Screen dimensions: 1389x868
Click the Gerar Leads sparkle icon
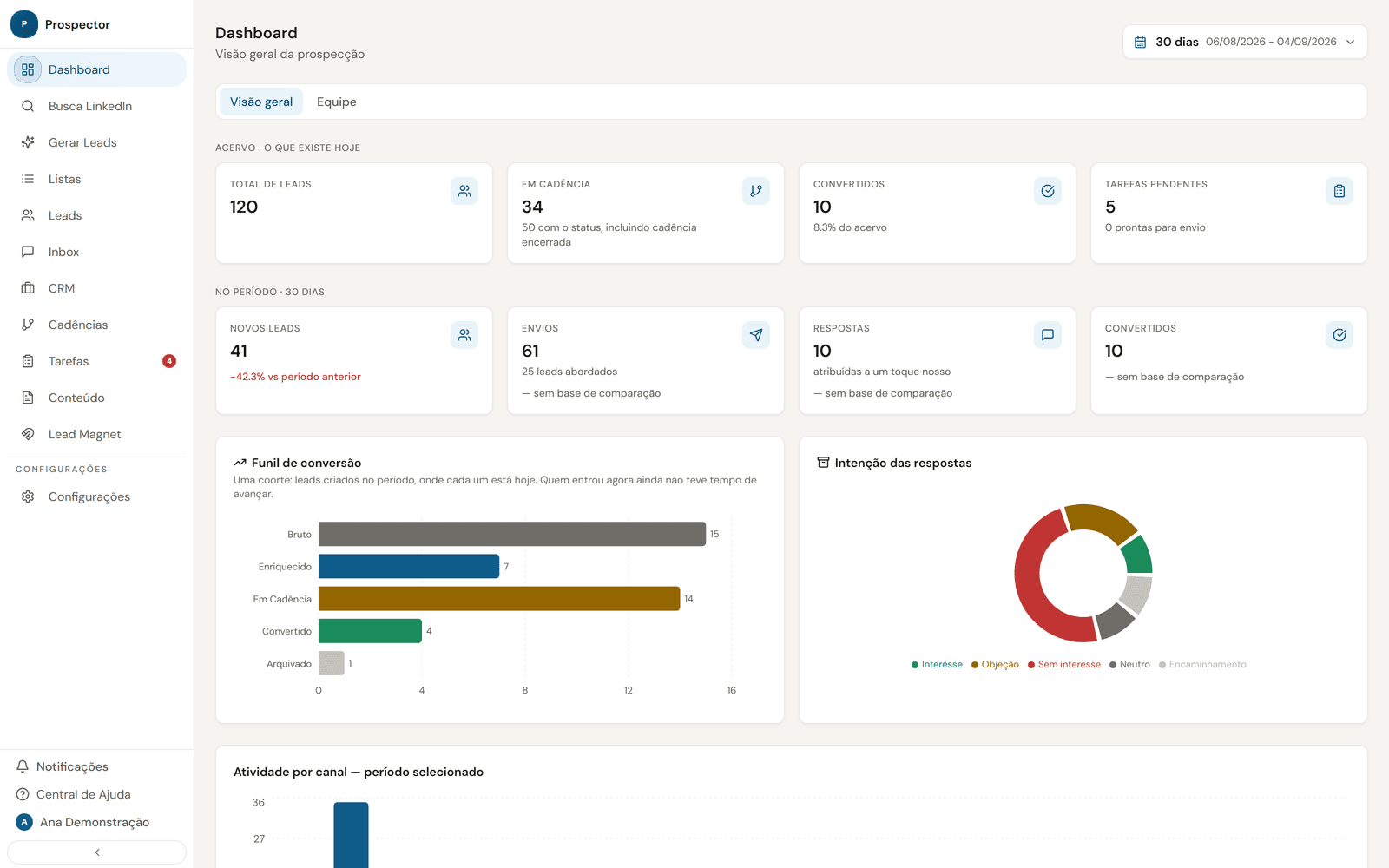pos(28,142)
